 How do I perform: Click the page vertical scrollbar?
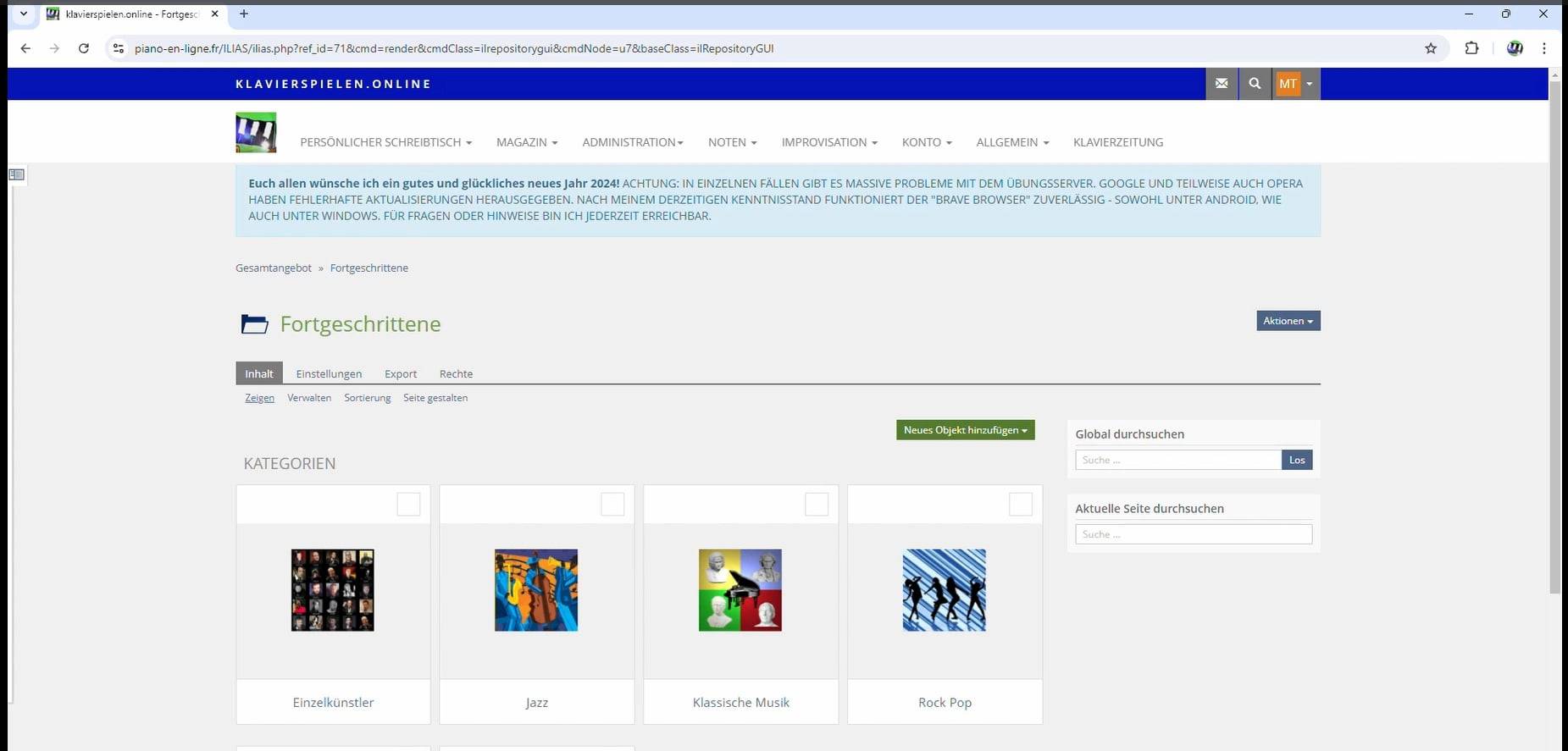1554,339
